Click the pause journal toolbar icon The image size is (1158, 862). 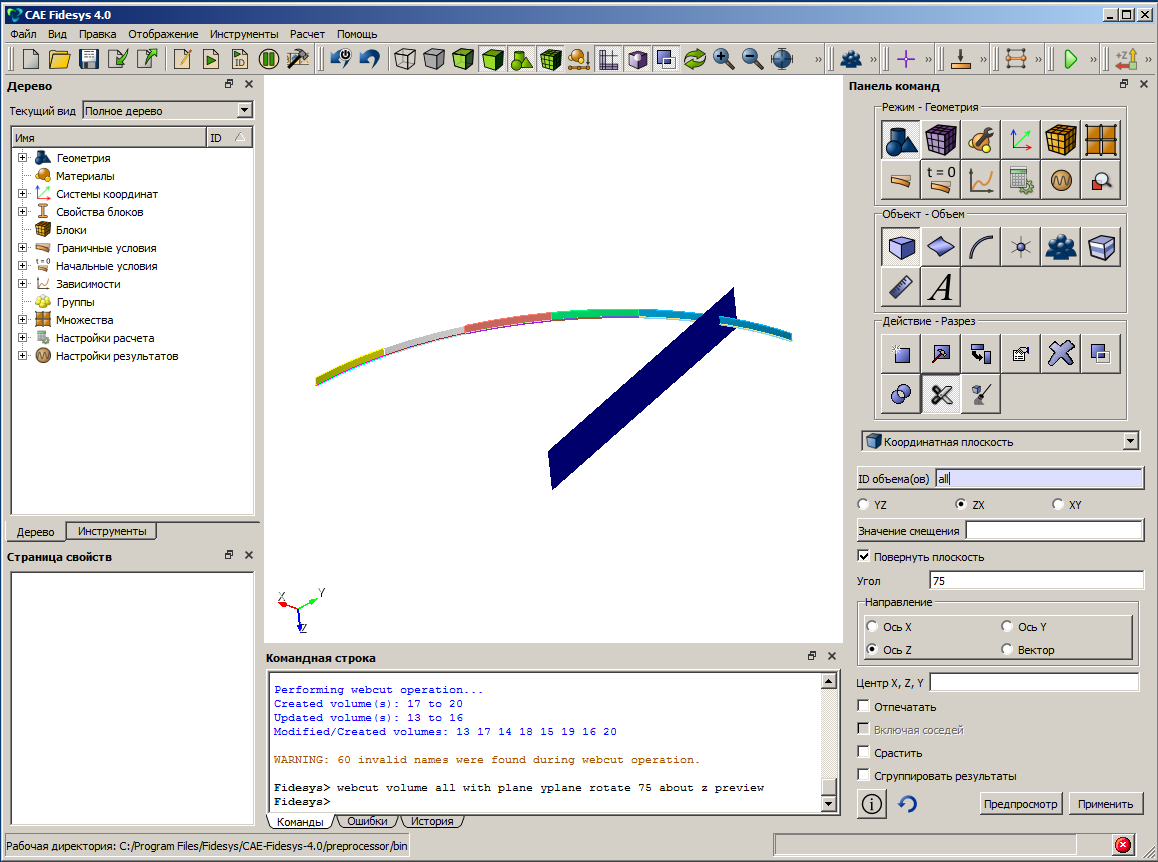(269, 59)
